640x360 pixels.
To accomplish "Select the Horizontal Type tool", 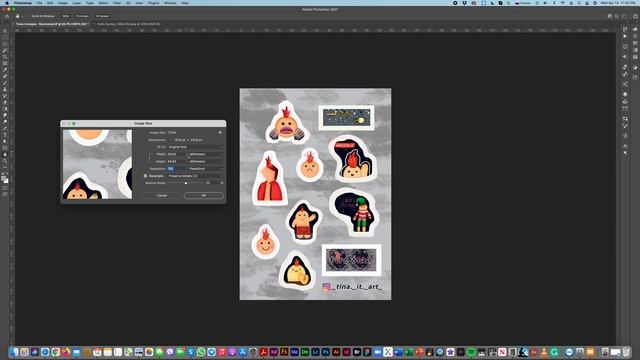I will pos(5,135).
